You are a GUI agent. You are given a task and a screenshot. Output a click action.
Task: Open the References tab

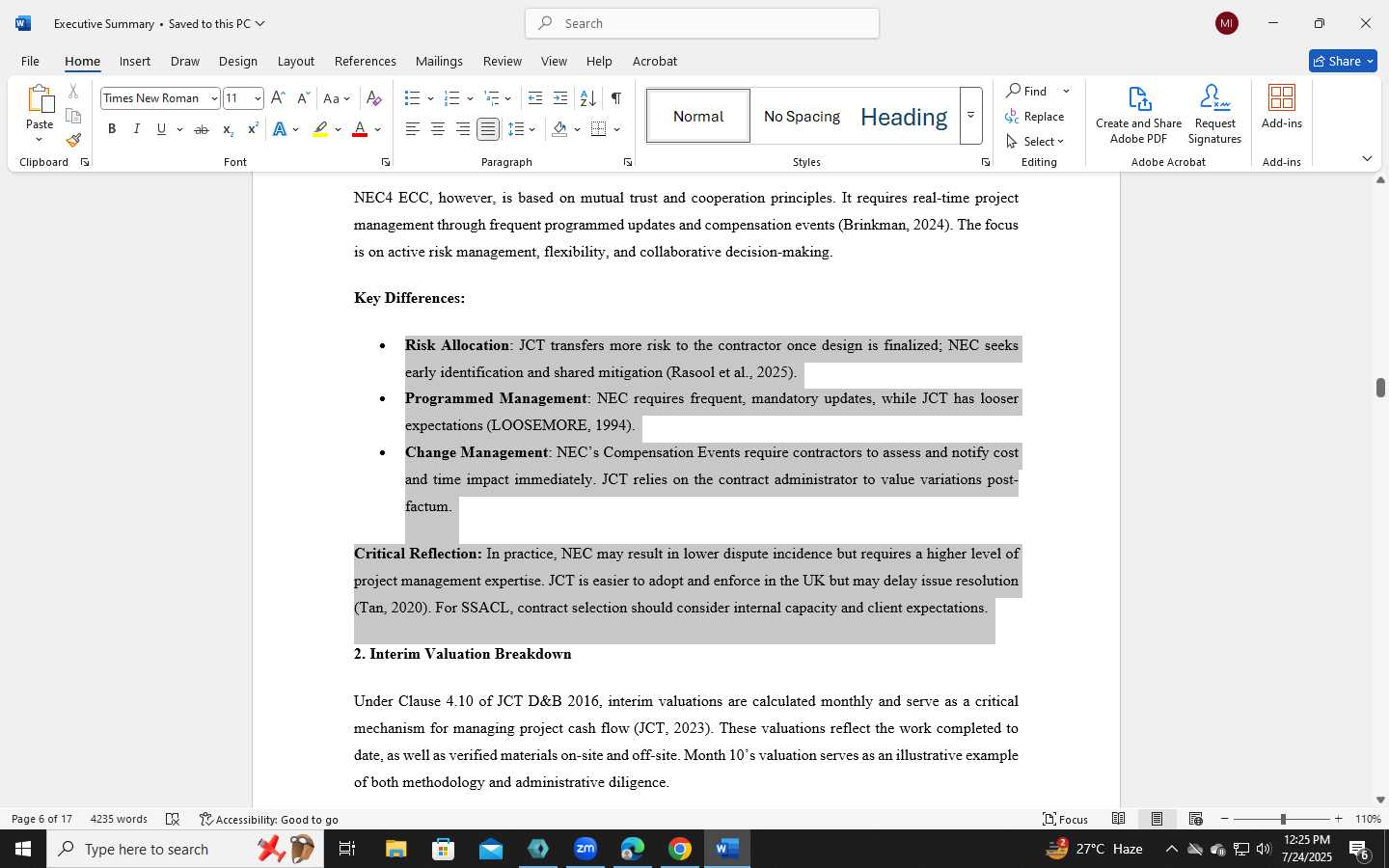point(365,61)
